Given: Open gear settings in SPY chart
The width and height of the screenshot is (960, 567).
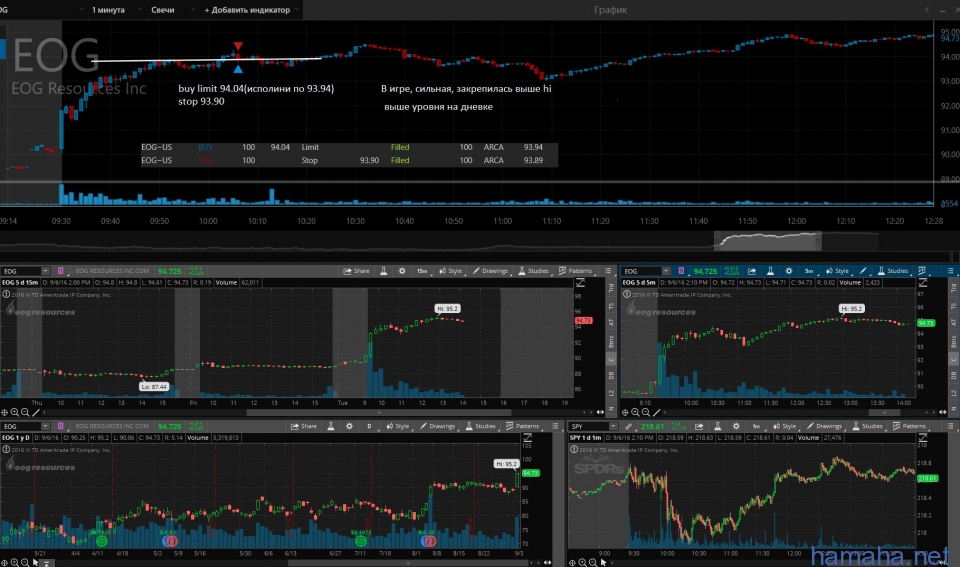Looking at the screenshot, I should coord(736,426).
